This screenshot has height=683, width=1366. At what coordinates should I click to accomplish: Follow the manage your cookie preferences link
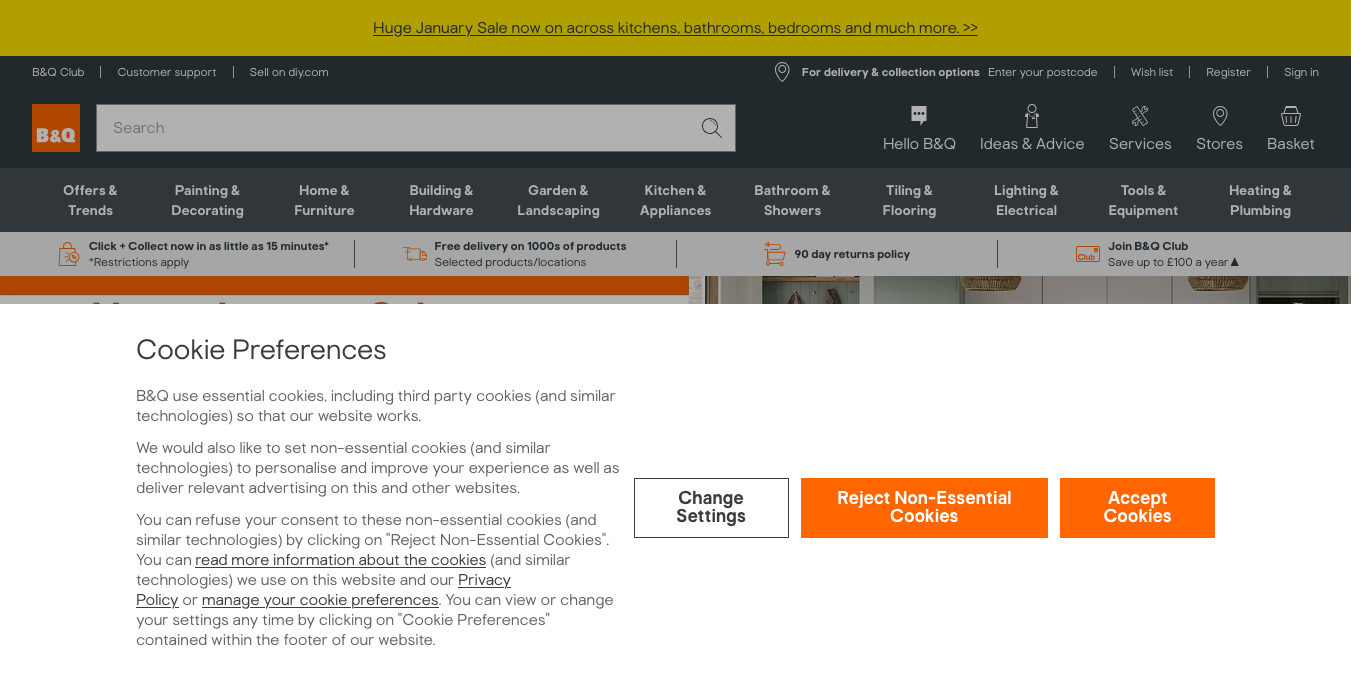click(x=320, y=600)
